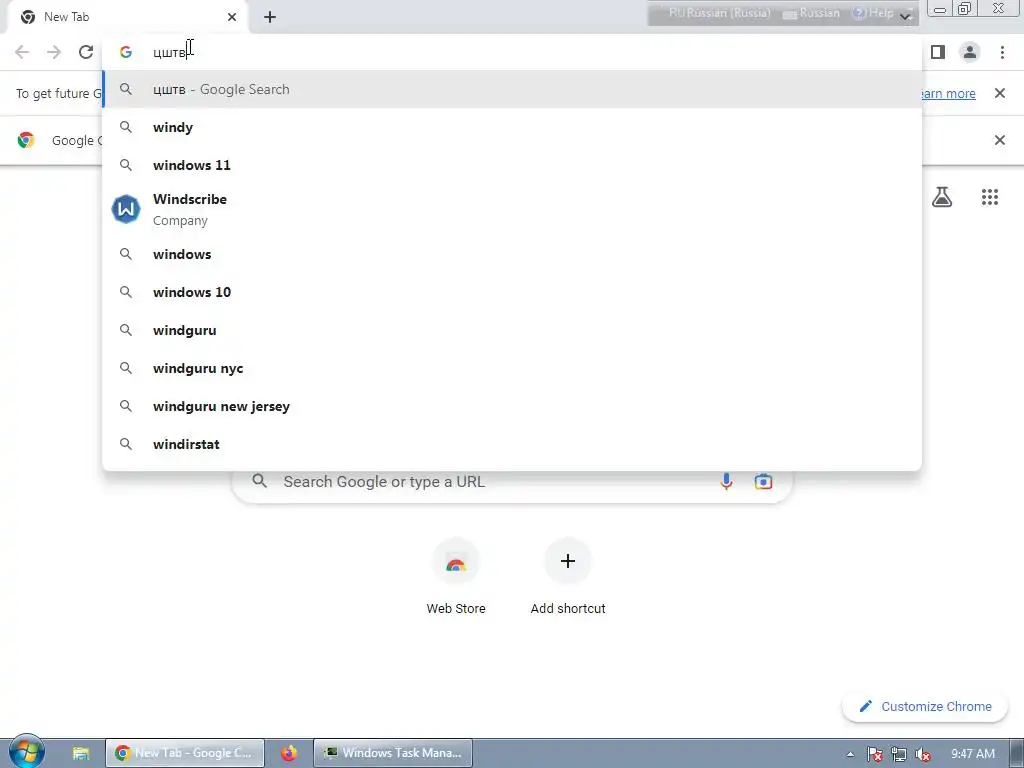
Task: Click the browser forward arrow
Action: [x=54, y=52]
